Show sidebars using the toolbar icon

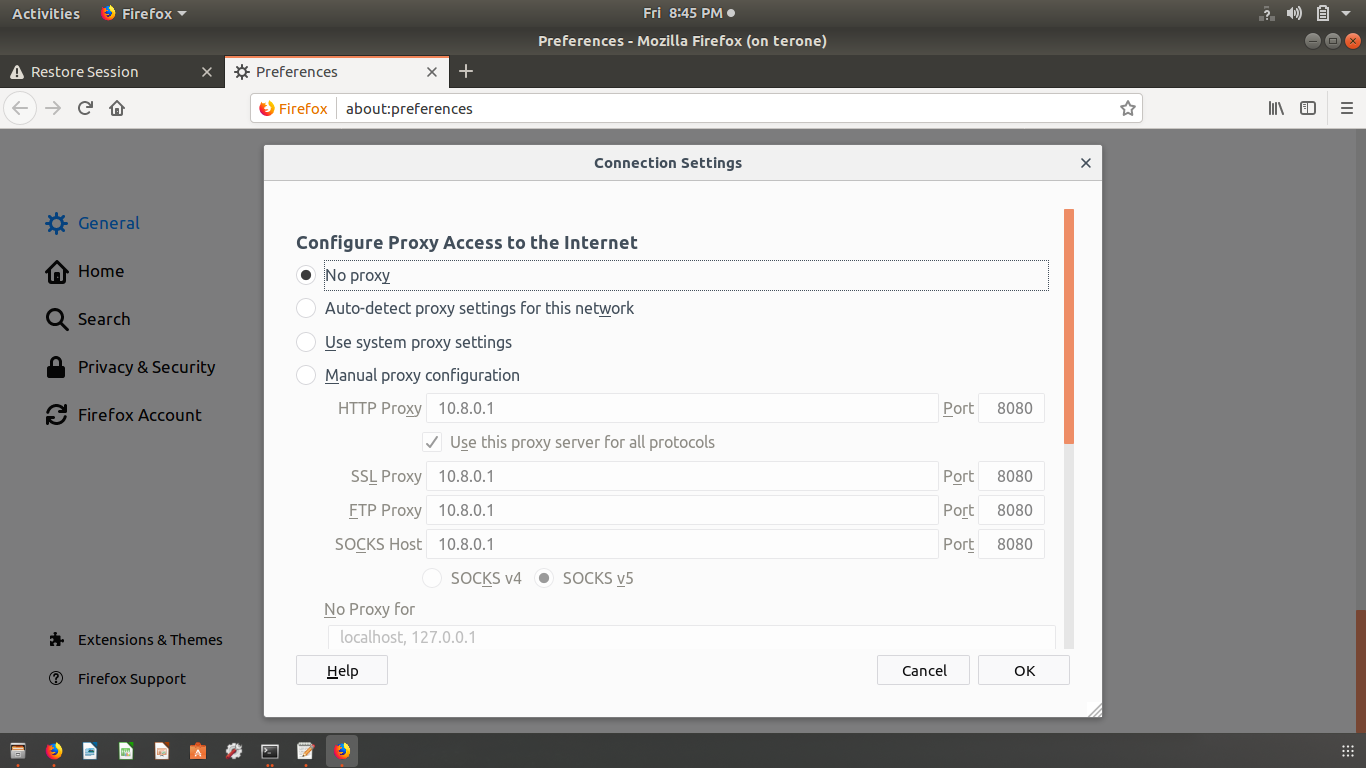click(x=1308, y=108)
